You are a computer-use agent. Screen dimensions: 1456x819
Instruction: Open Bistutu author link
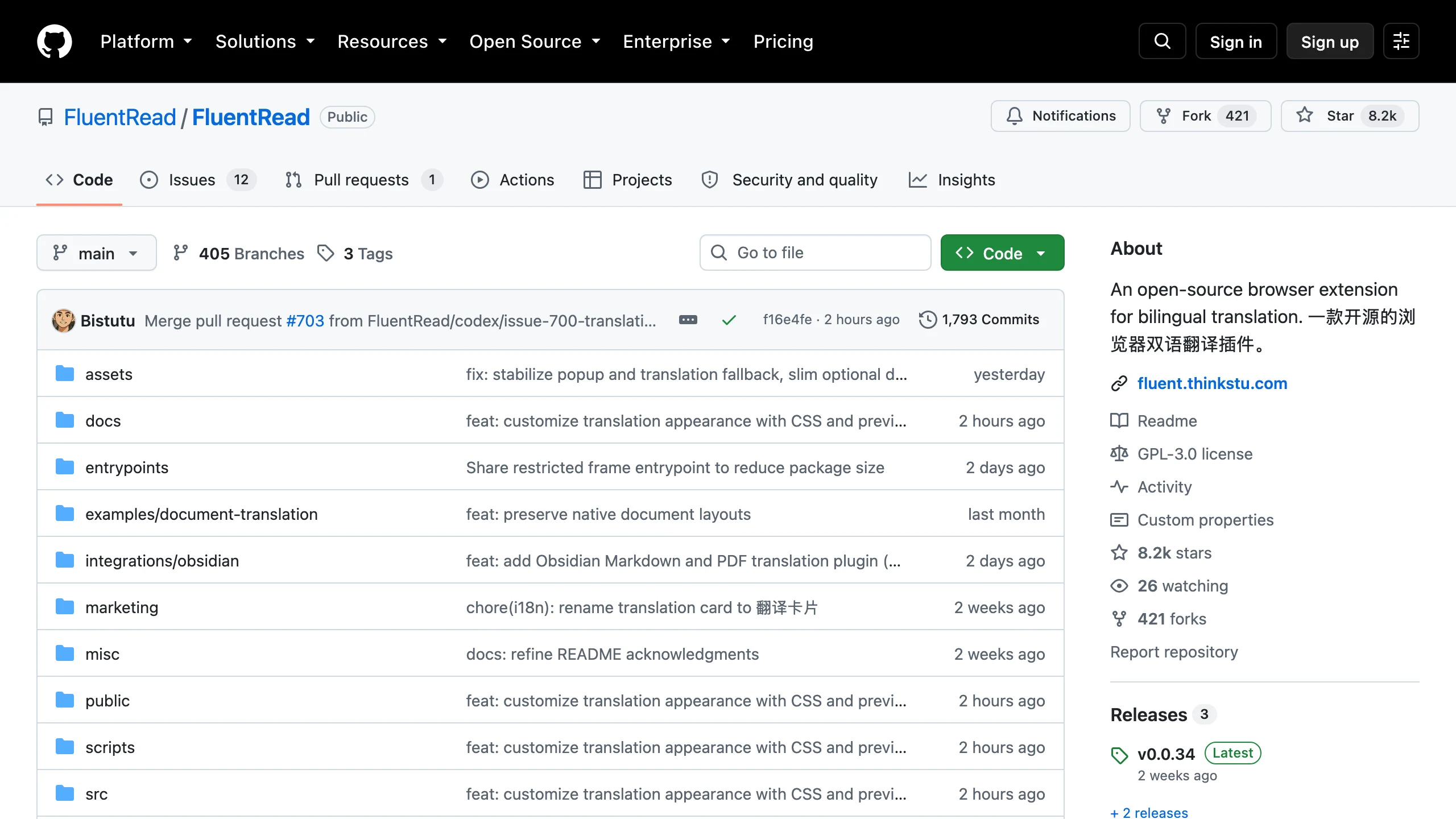(x=107, y=320)
